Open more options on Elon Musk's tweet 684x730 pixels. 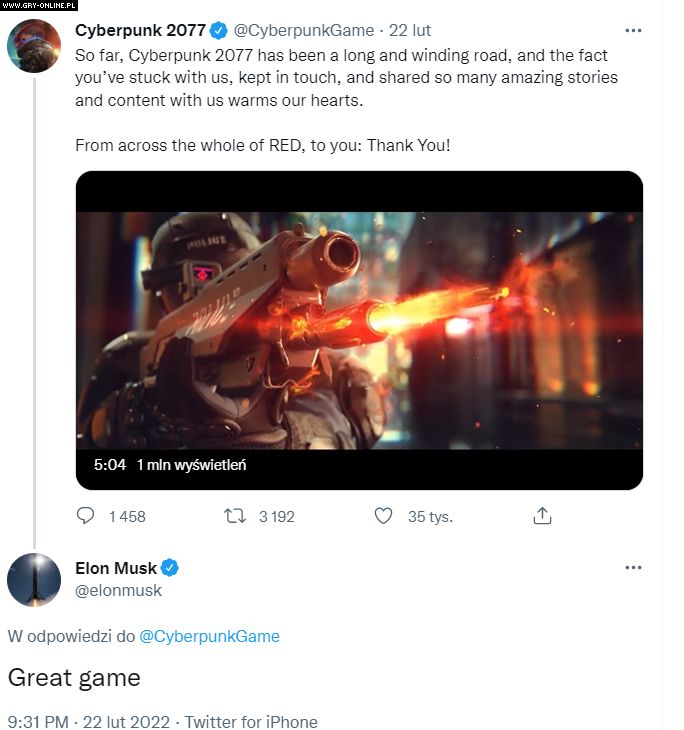(633, 568)
